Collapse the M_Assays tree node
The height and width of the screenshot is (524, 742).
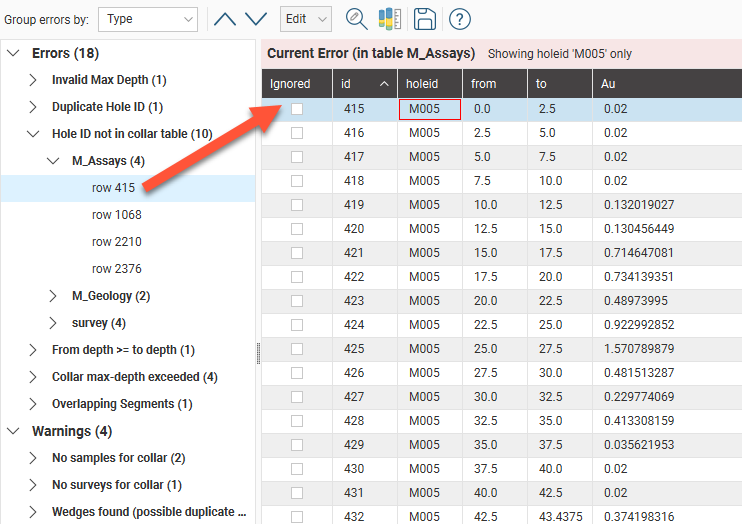click(53, 161)
